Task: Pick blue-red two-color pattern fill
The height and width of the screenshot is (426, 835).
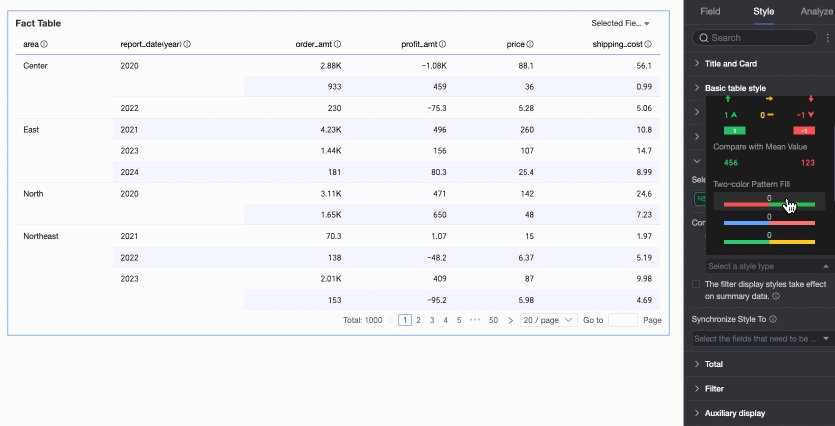Action: [769, 220]
